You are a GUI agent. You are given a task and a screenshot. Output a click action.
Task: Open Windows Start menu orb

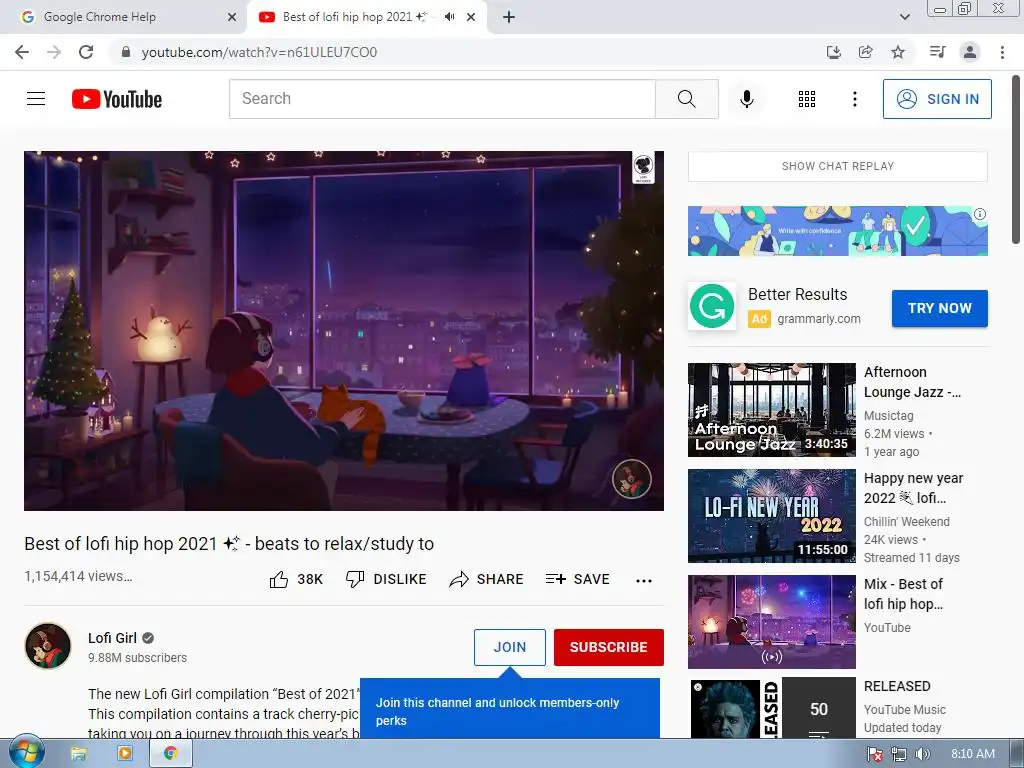[27, 753]
